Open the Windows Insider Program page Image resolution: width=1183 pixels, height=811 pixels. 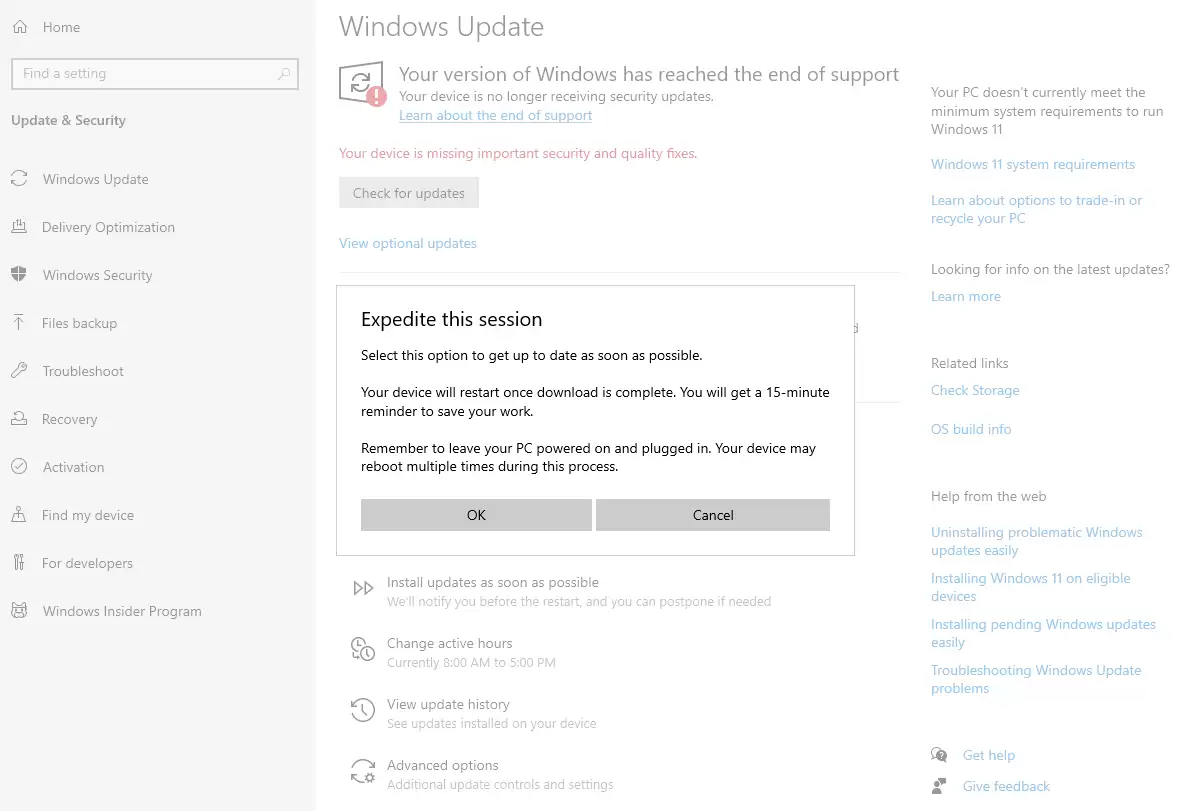point(121,611)
